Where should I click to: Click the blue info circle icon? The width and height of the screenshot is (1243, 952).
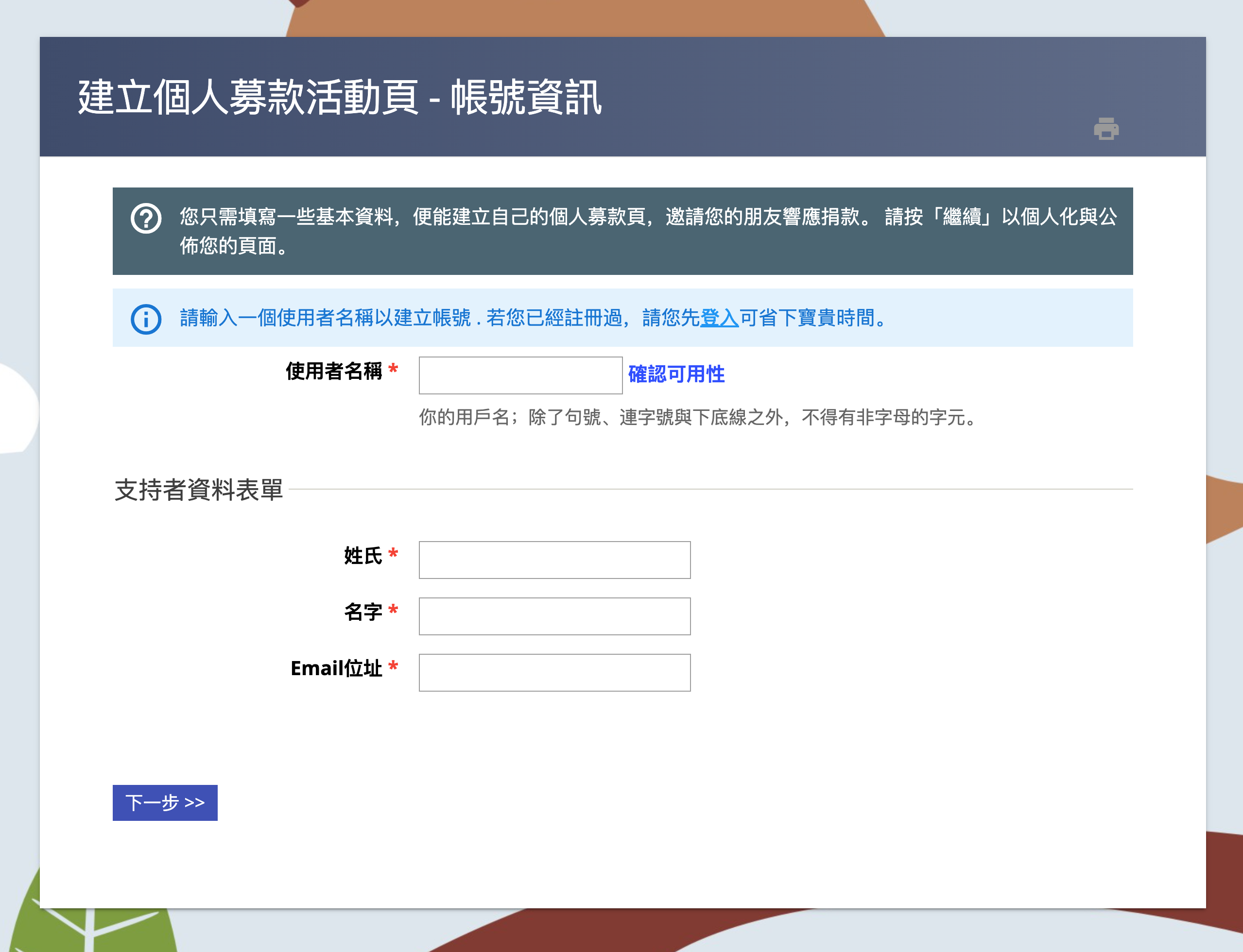(x=146, y=319)
